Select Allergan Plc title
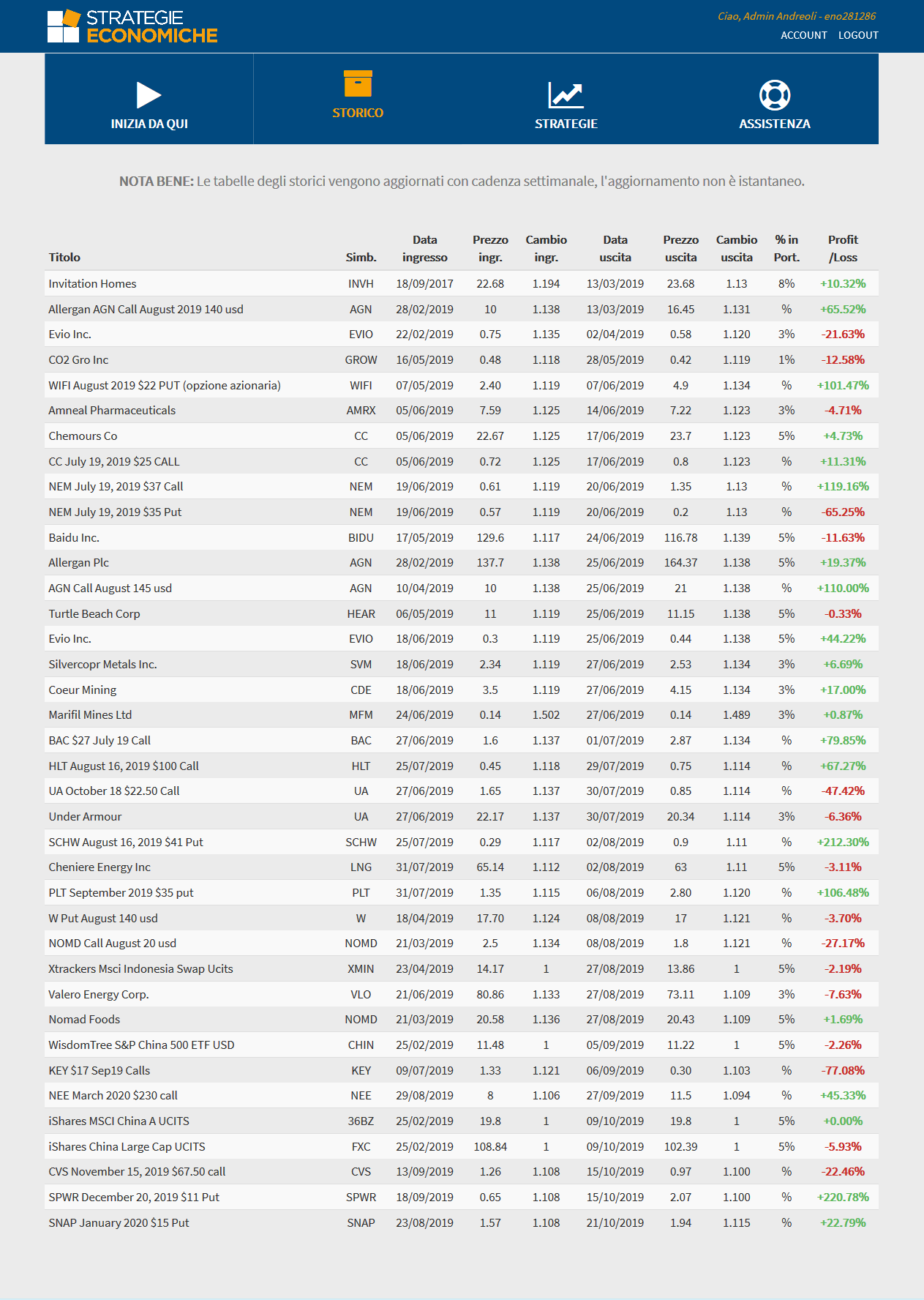This screenshot has width=924, height=1300. tap(78, 562)
